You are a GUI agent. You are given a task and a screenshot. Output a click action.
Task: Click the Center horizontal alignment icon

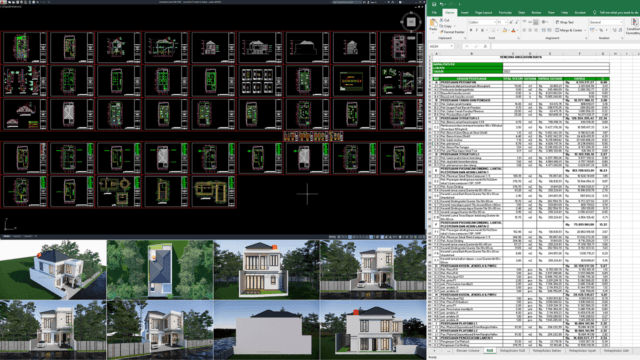(x=530, y=30)
